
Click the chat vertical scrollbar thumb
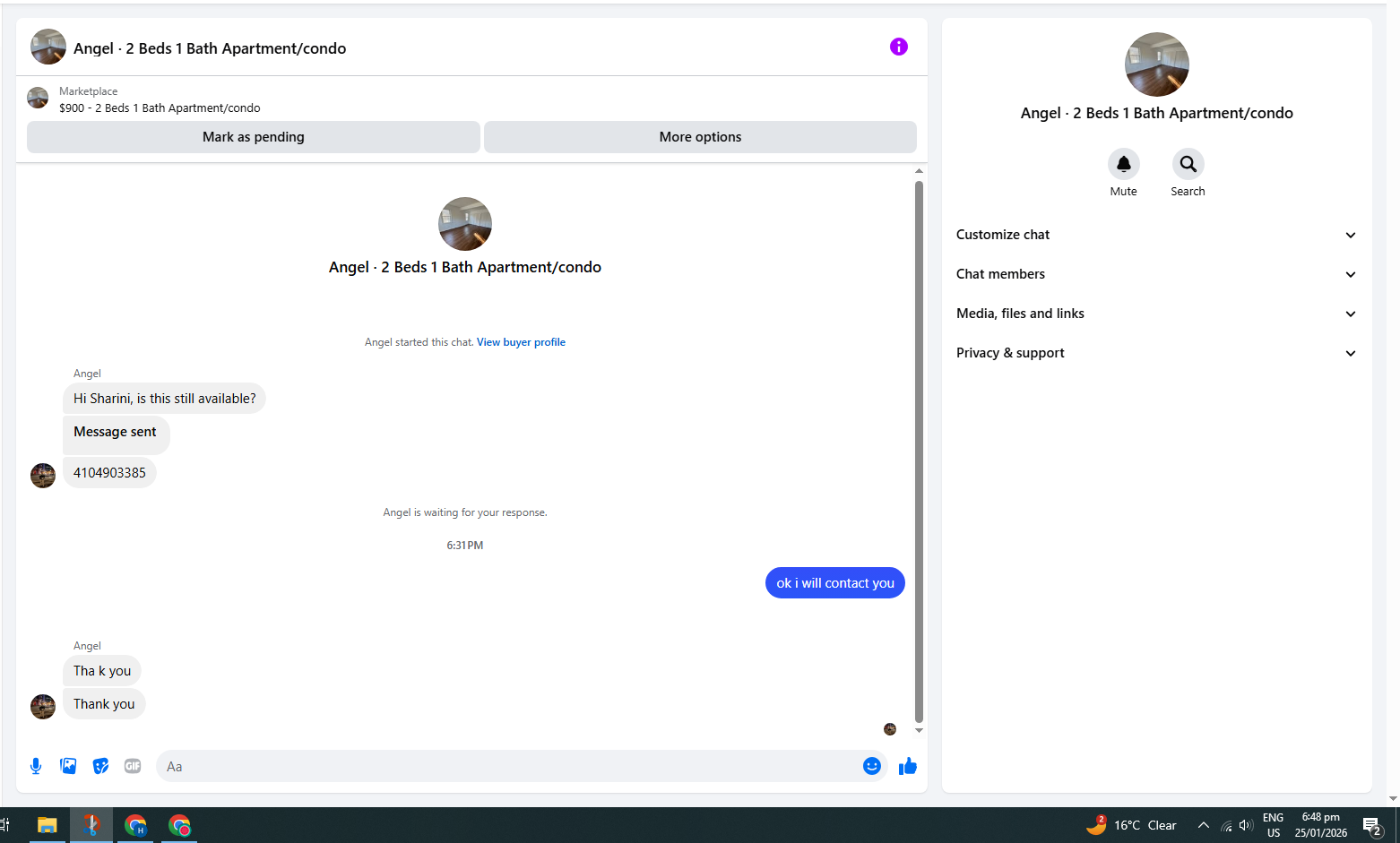(x=919, y=451)
